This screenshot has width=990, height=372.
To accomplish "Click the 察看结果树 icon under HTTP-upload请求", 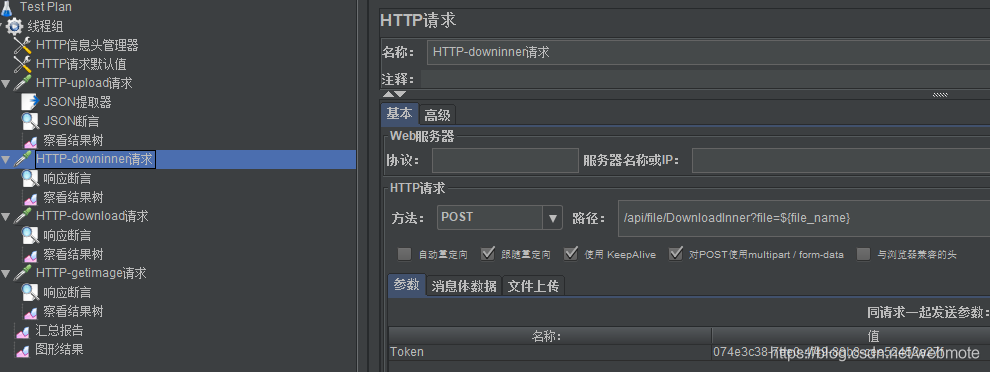I will click(x=30, y=141).
